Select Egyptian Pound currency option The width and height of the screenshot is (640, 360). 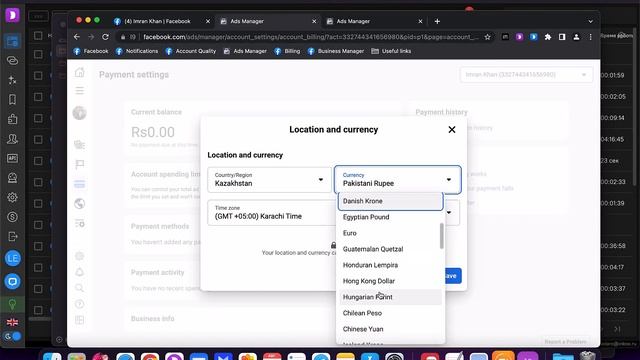[x=391, y=217]
